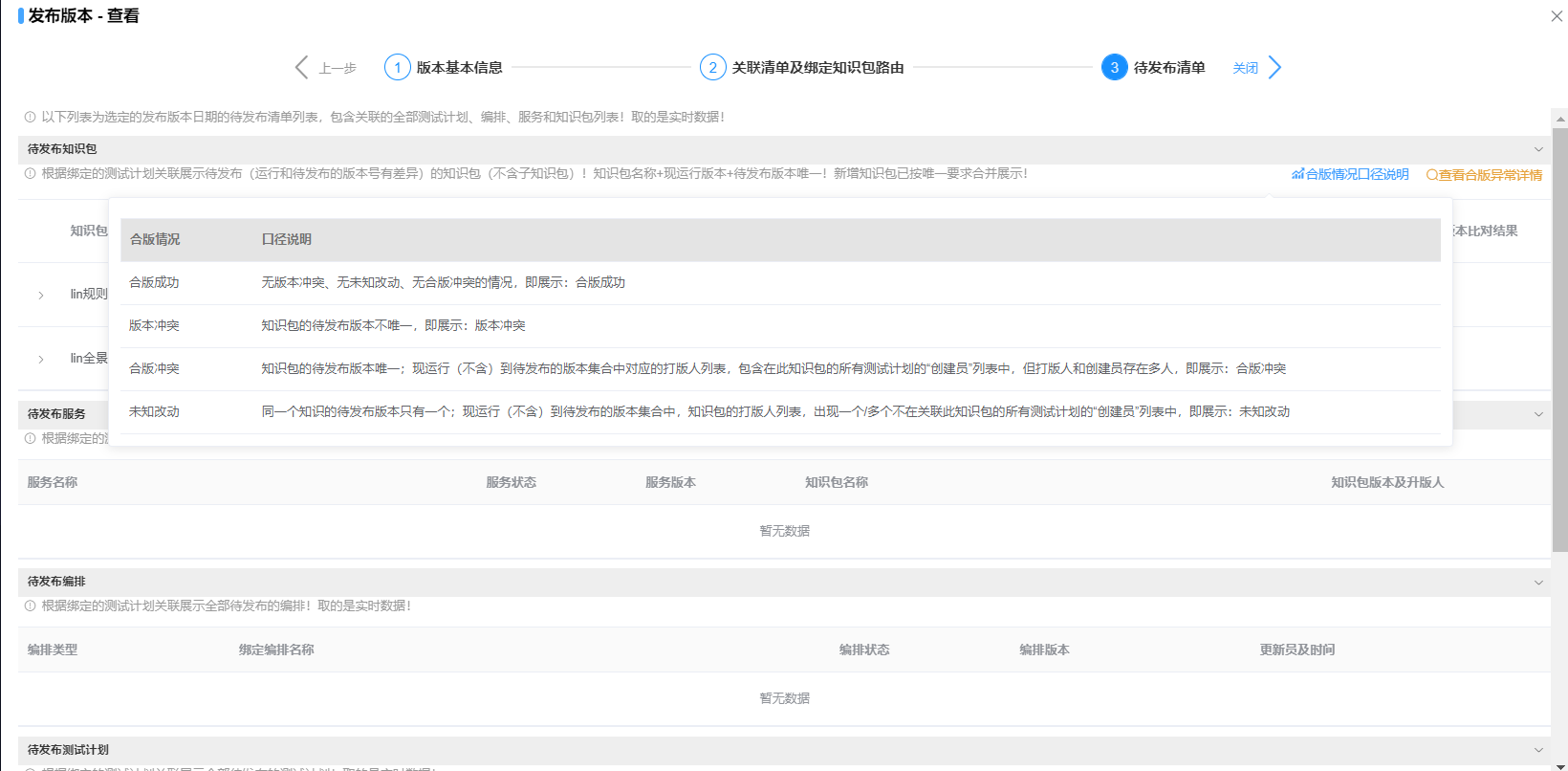Click the left chevron for 上一步

pos(302,67)
